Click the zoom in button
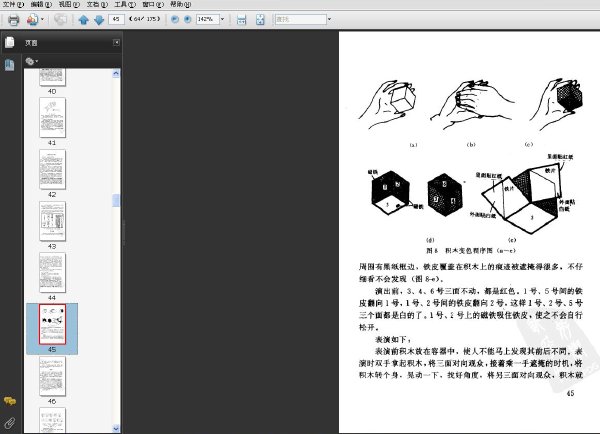 point(188,19)
